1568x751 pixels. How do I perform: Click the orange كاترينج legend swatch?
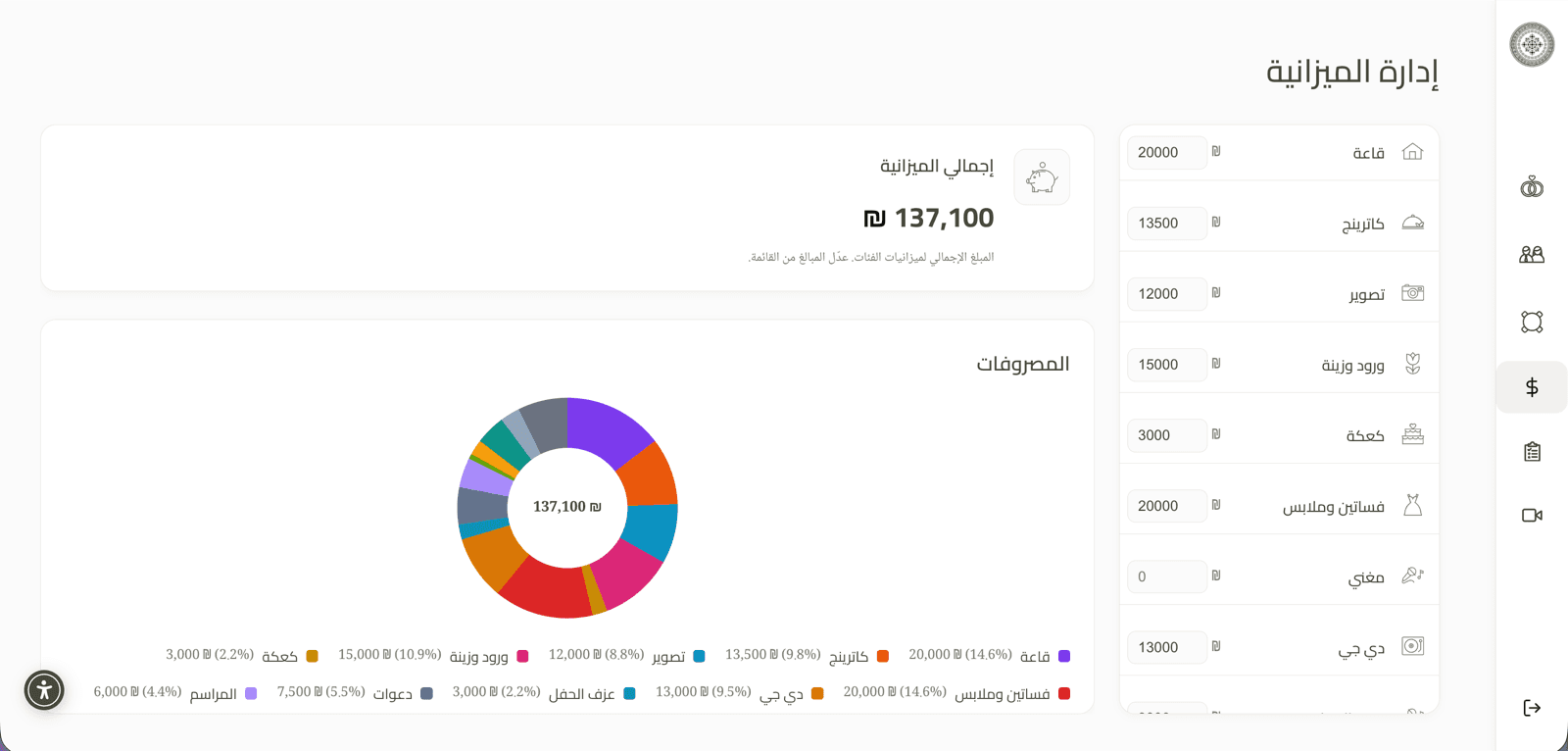click(883, 656)
